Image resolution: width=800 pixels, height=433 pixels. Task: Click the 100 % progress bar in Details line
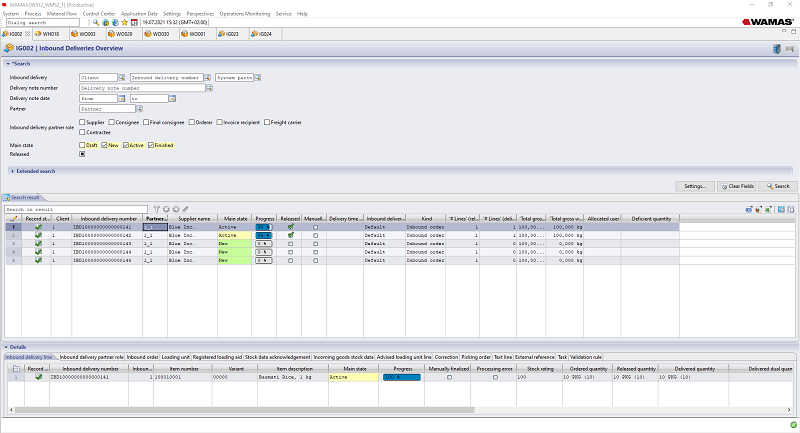(x=402, y=377)
